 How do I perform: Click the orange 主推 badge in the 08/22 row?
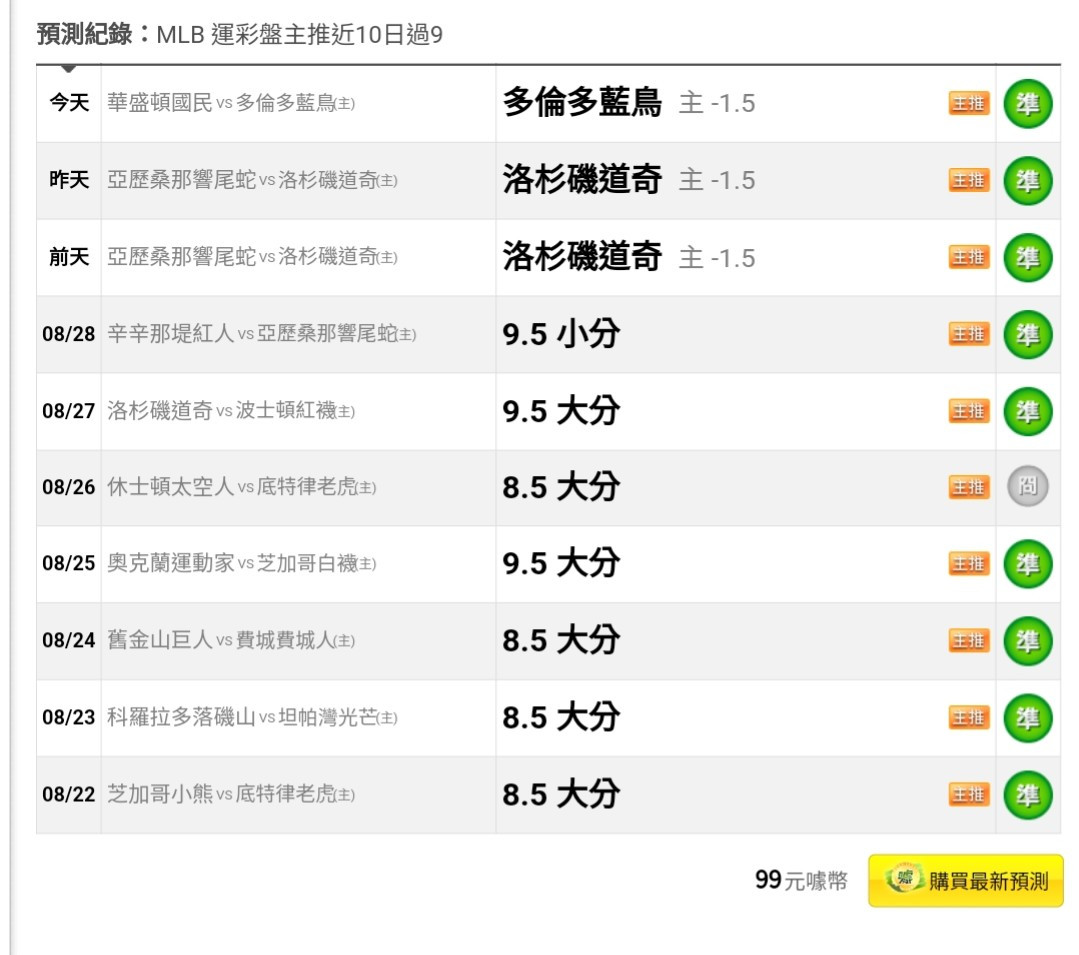coord(969,795)
